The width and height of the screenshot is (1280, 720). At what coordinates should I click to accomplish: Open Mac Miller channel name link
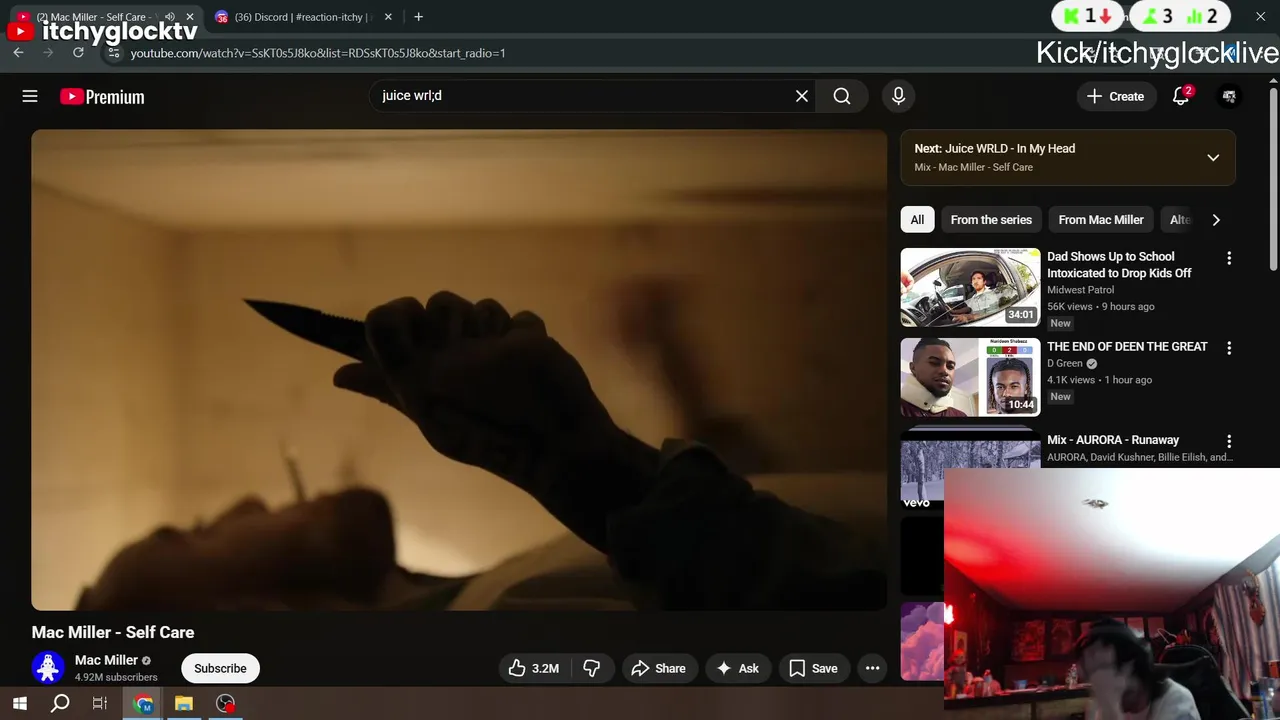coord(106,660)
